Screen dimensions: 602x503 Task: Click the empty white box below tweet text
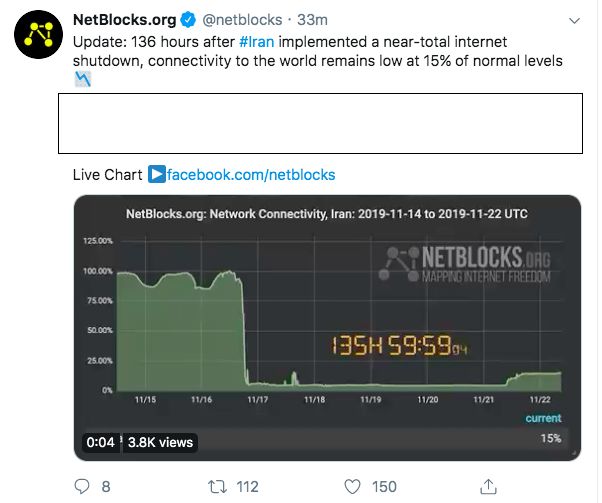click(x=327, y=121)
